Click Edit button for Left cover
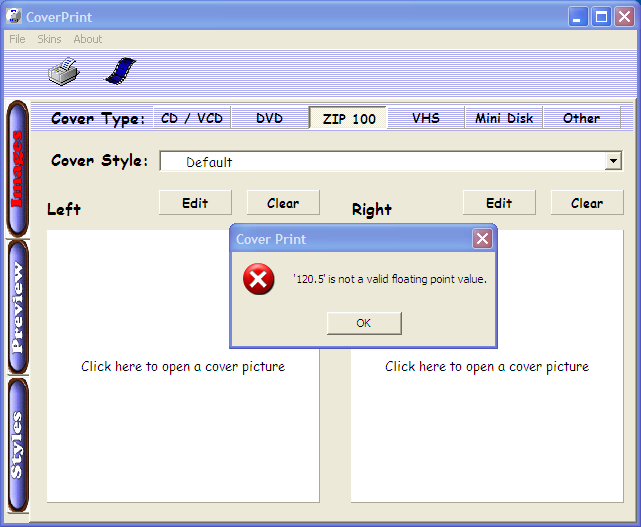This screenshot has height=527, width=641. click(195, 203)
